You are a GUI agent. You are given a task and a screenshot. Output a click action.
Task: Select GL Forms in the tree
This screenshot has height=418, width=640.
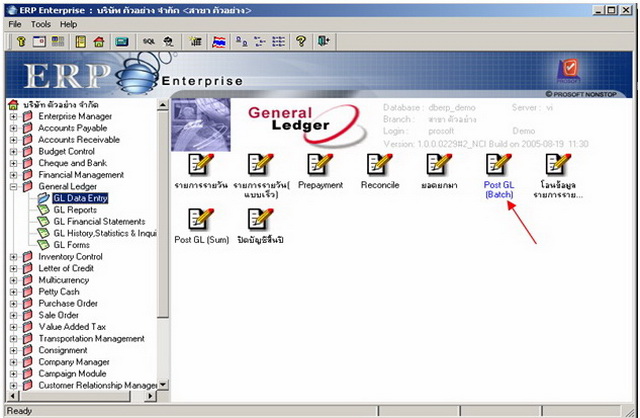coord(71,245)
